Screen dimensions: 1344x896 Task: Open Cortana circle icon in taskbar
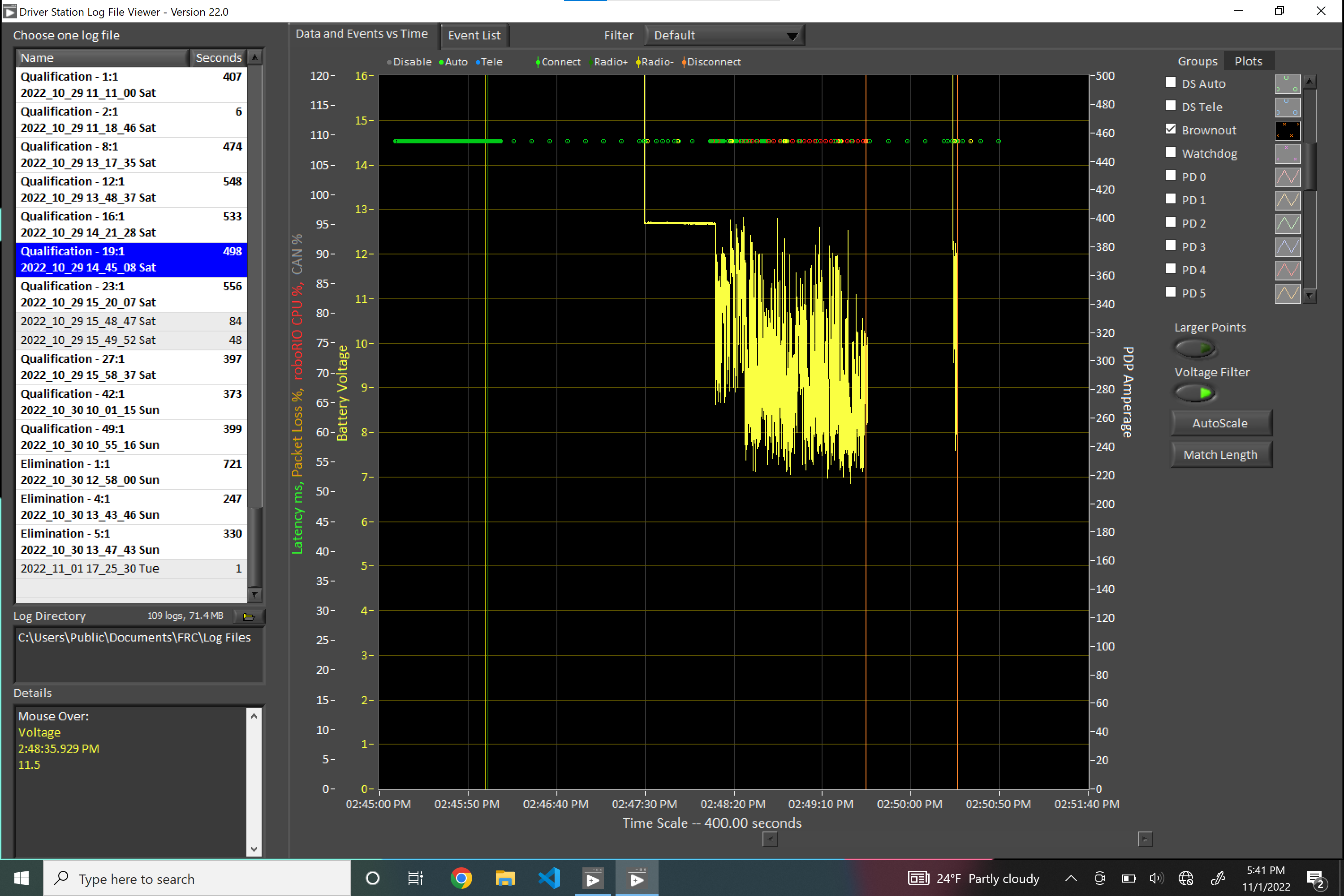click(373, 878)
